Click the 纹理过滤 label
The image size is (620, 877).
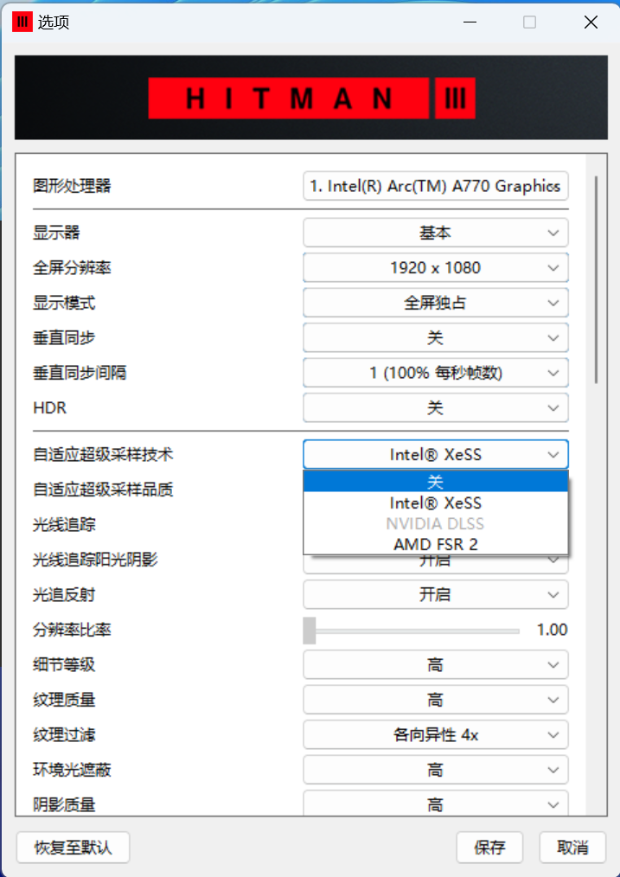click(x=64, y=734)
